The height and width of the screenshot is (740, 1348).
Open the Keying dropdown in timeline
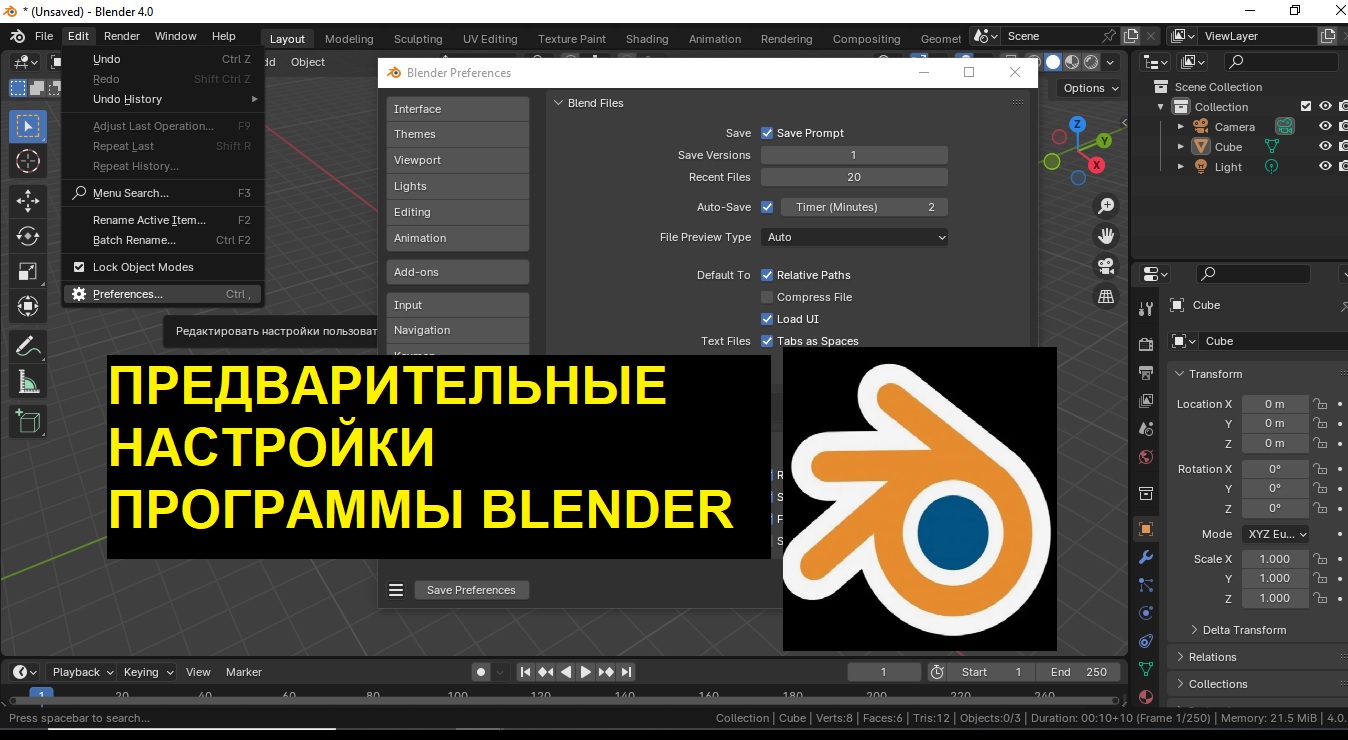coord(148,672)
